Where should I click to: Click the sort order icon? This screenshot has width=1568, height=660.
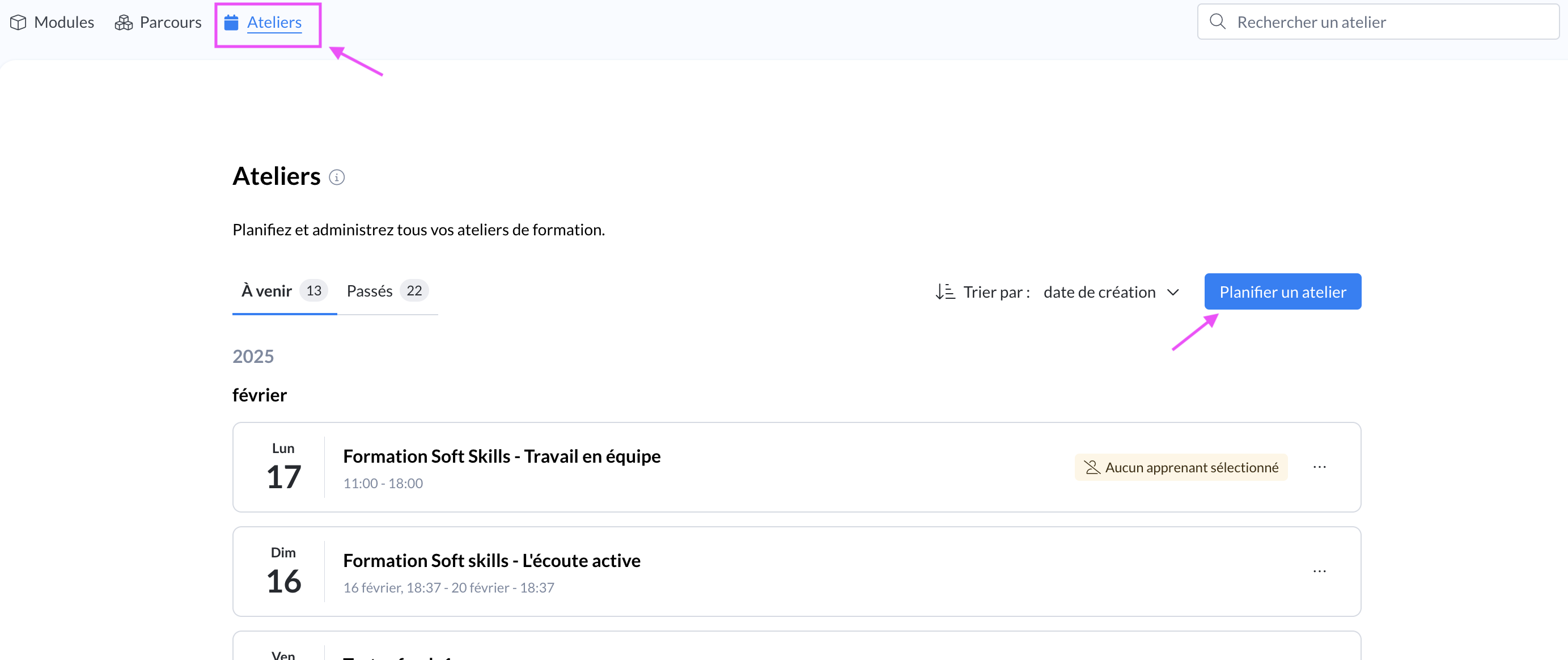point(944,292)
